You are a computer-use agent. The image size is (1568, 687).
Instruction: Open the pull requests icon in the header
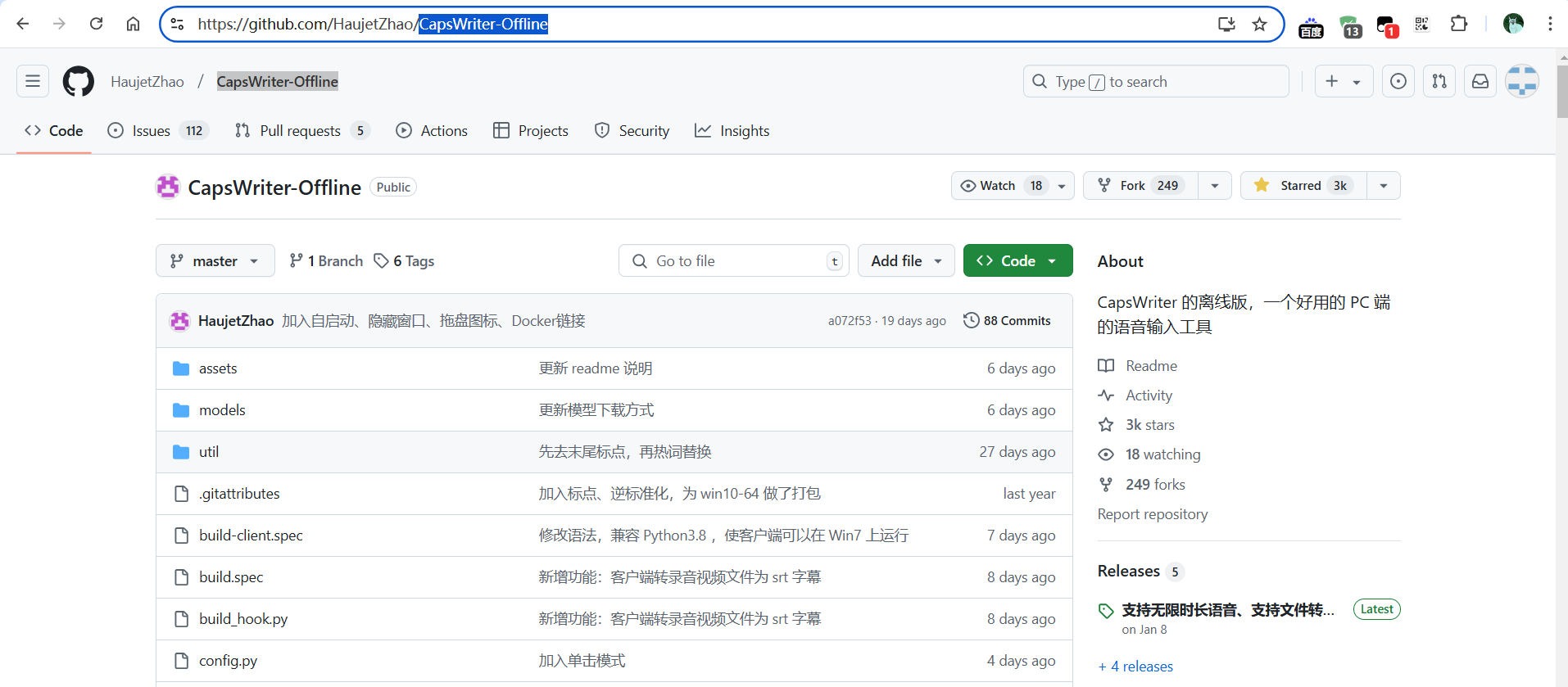click(x=1439, y=81)
